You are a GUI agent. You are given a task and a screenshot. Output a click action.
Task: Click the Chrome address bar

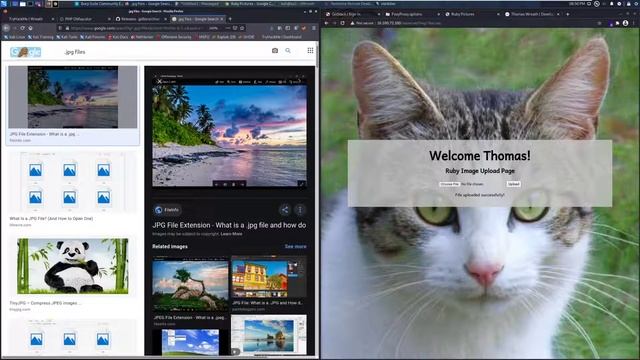click(473, 23)
